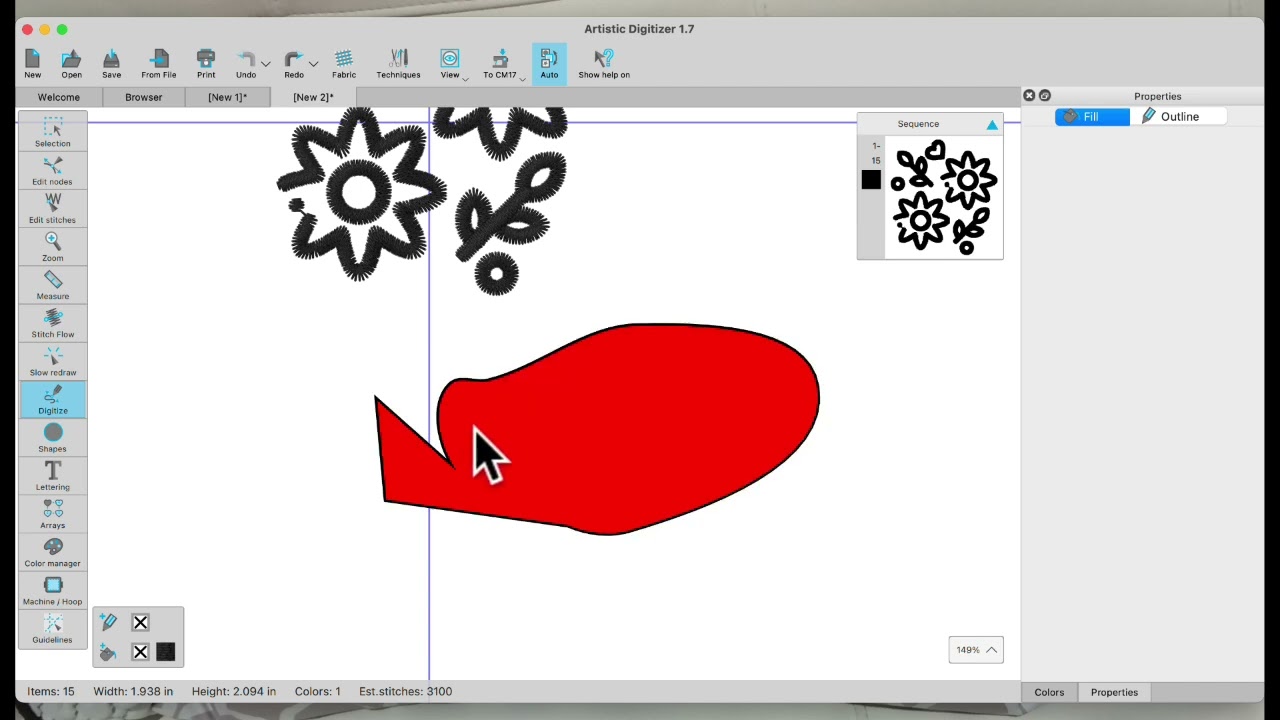Screen dimensions: 1280x720
Task: Select the Outline tab in Properties
Action: pos(1178,117)
